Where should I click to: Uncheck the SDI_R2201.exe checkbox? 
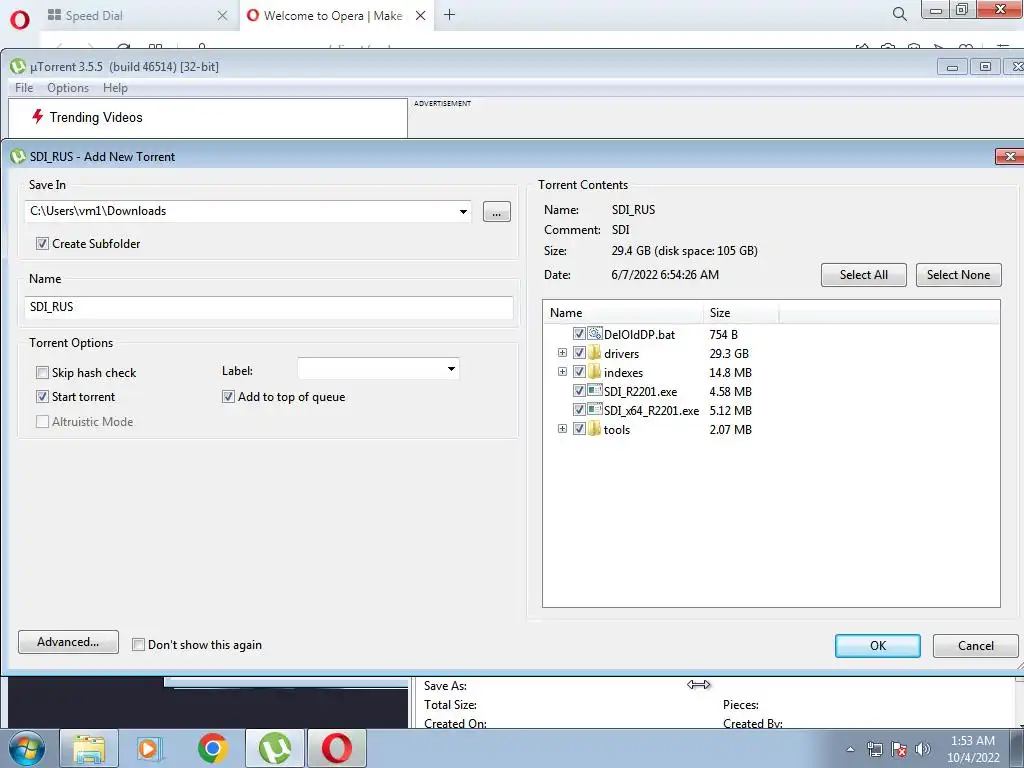(x=579, y=391)
